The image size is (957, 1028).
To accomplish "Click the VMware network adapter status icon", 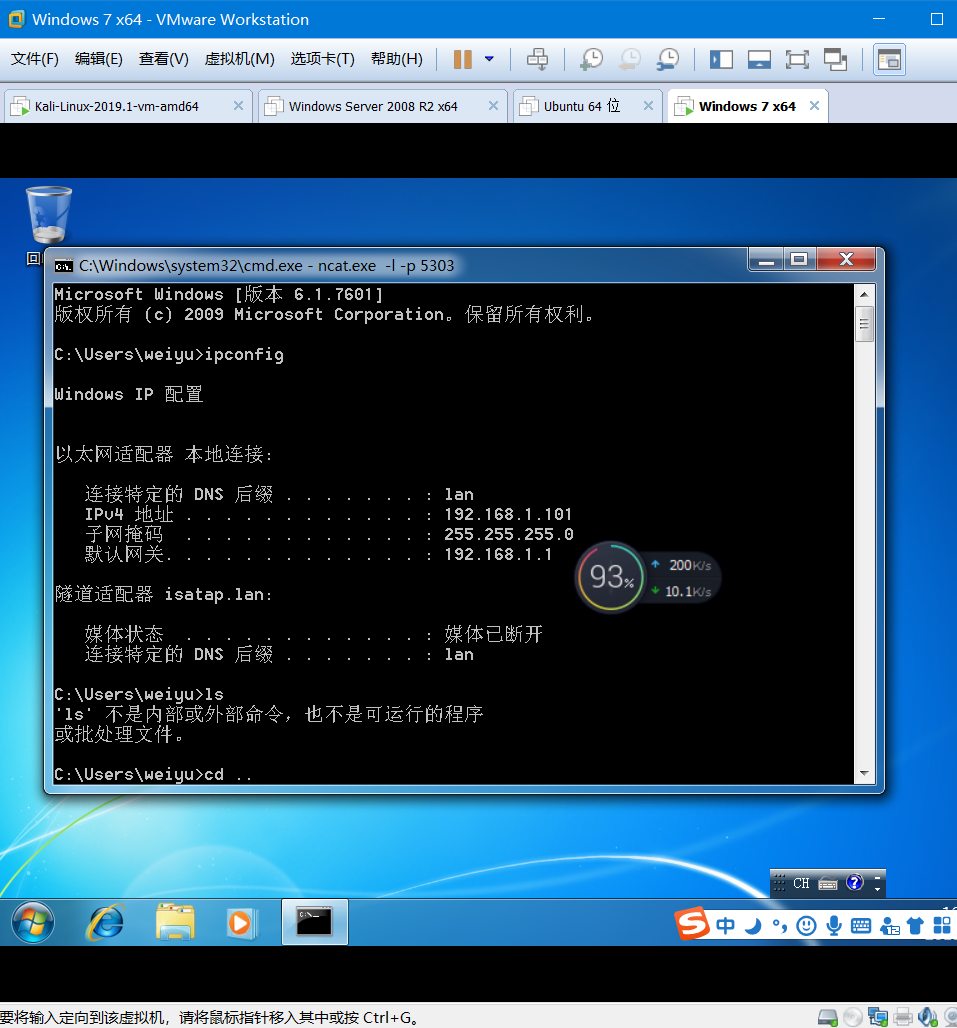I will [x=878, y=1017].
